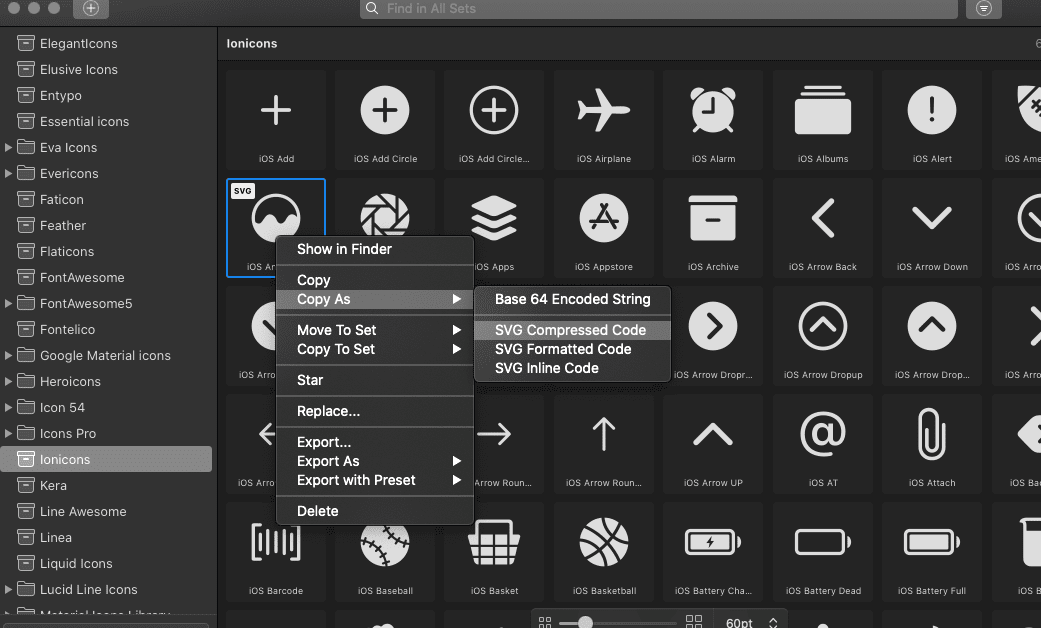
Task: Select the iOS Alarm clock icon
Action: click(713, 119)
